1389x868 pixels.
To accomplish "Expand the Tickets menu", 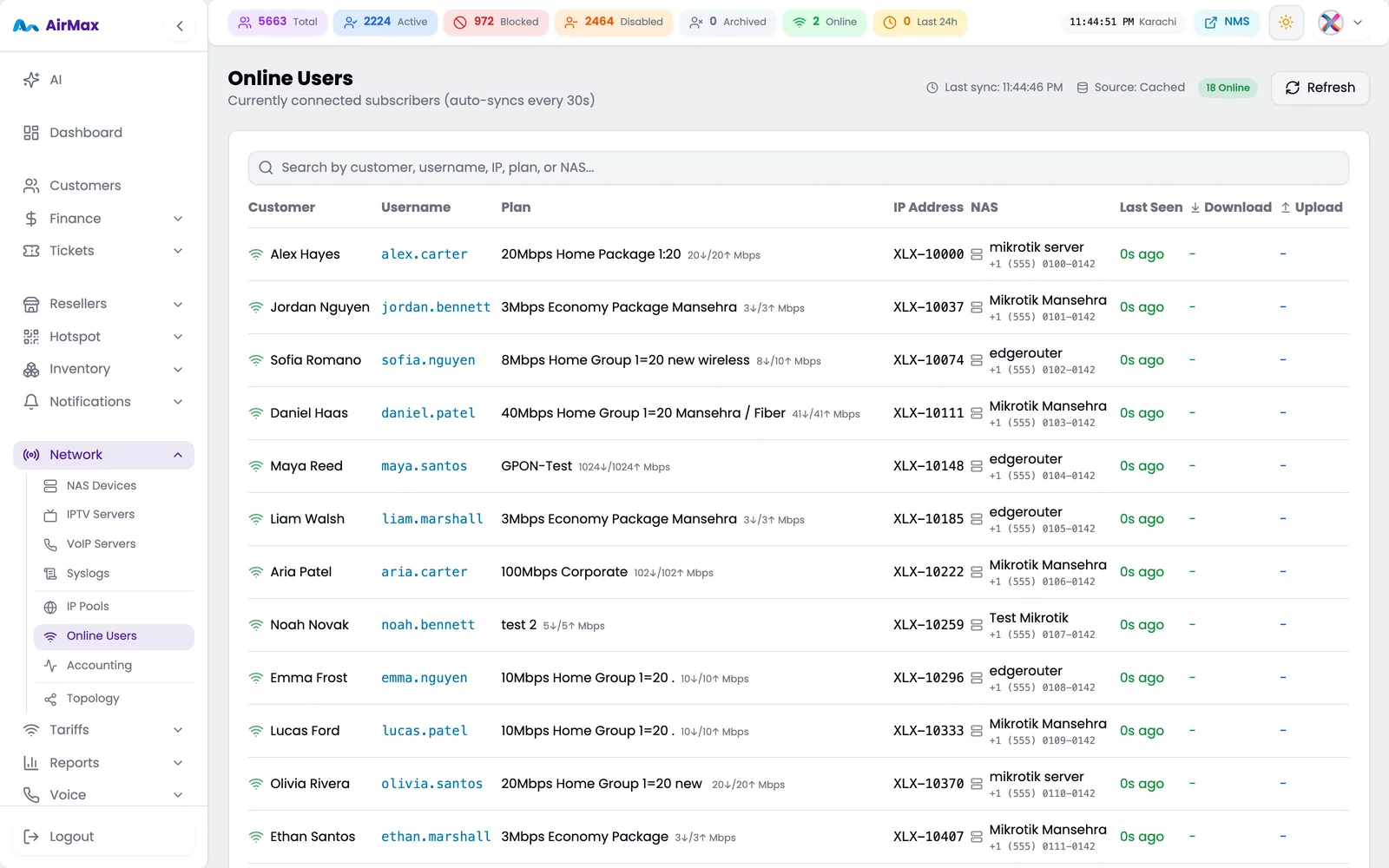I will [x=103, y=251].
